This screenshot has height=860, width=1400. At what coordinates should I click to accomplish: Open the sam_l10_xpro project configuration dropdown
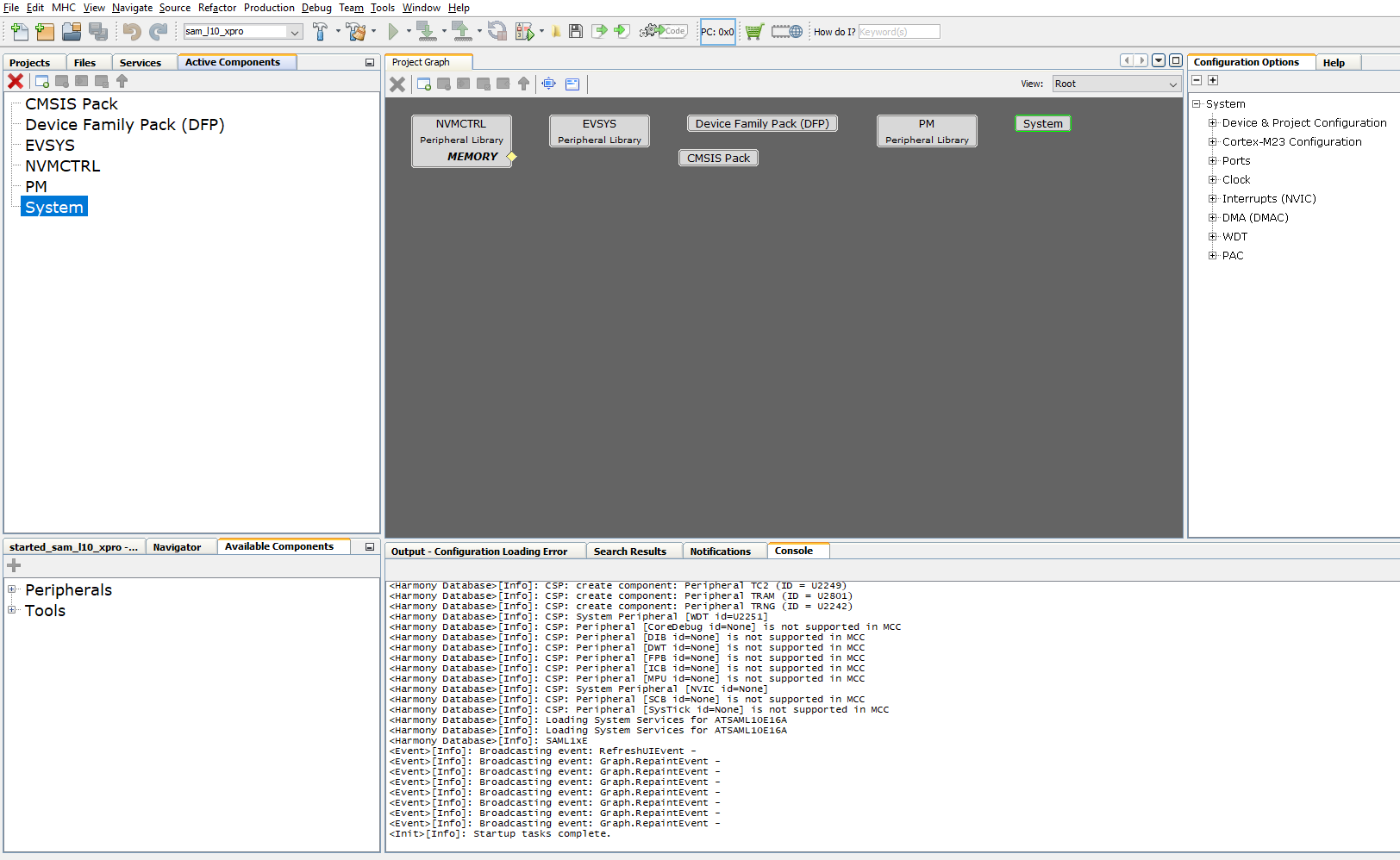[x=295, y=30]
